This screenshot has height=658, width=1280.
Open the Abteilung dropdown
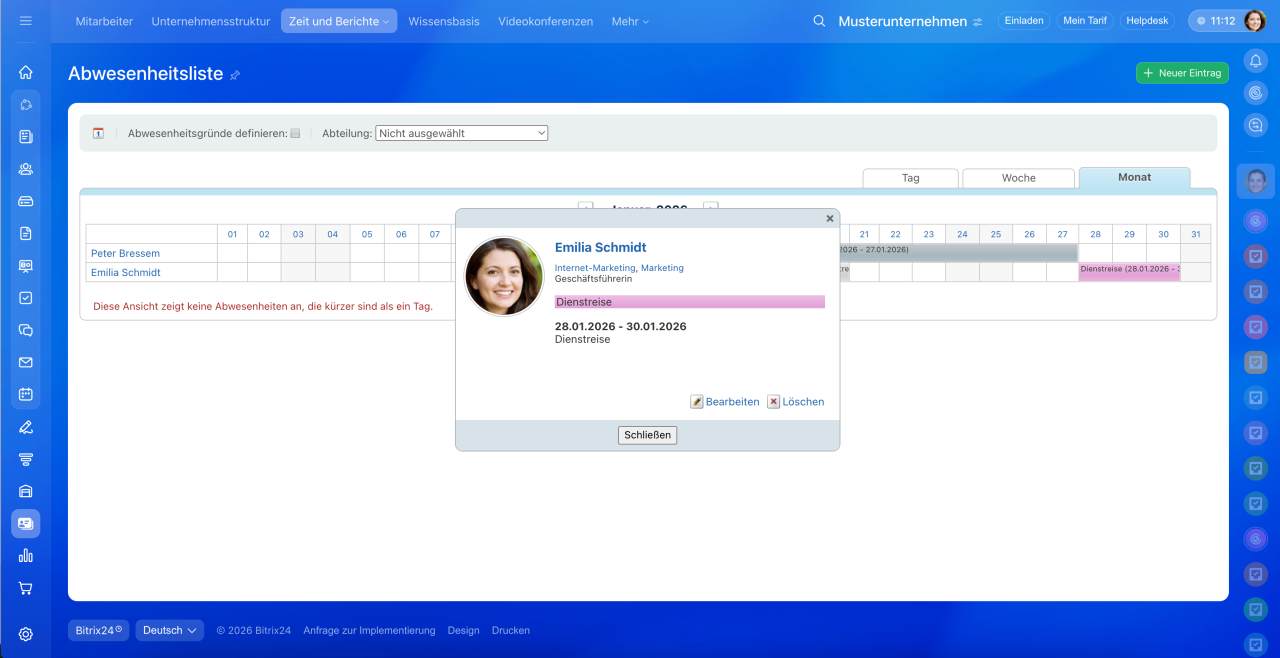(461, 133)
